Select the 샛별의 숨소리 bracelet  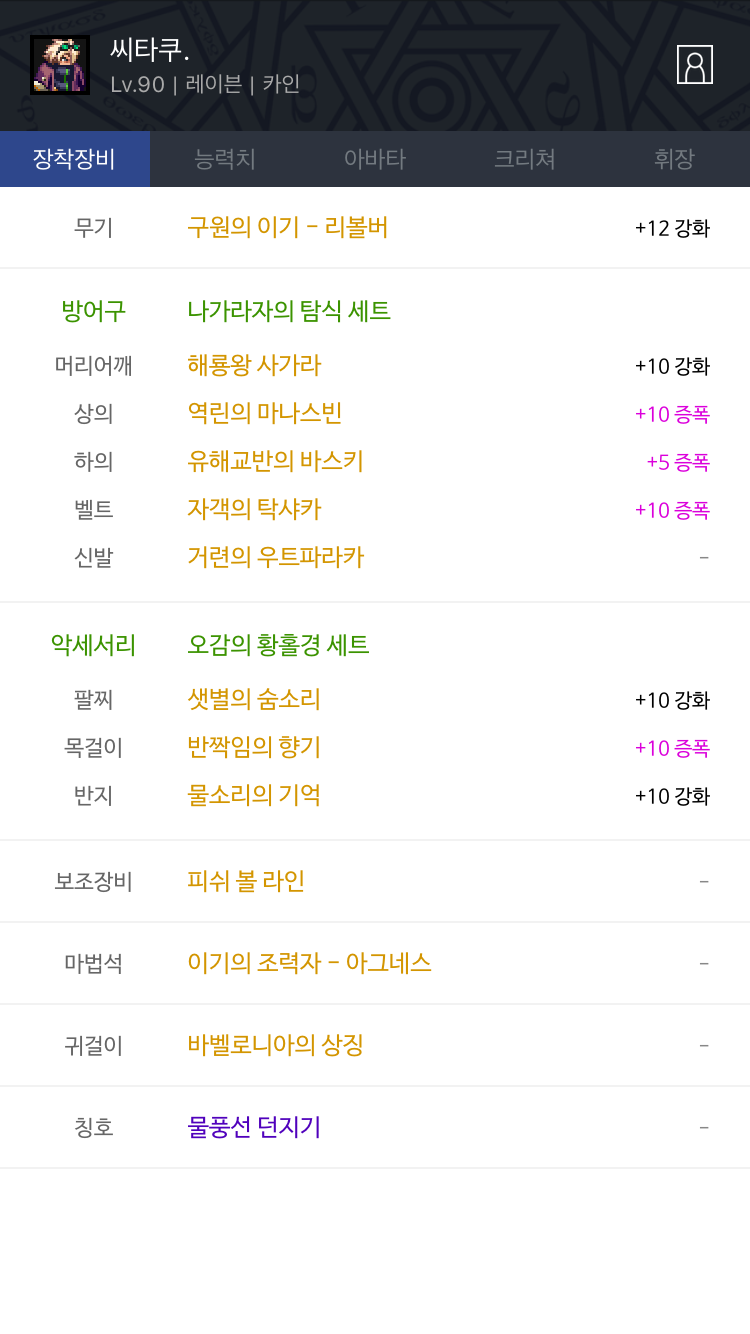point(254,700)
